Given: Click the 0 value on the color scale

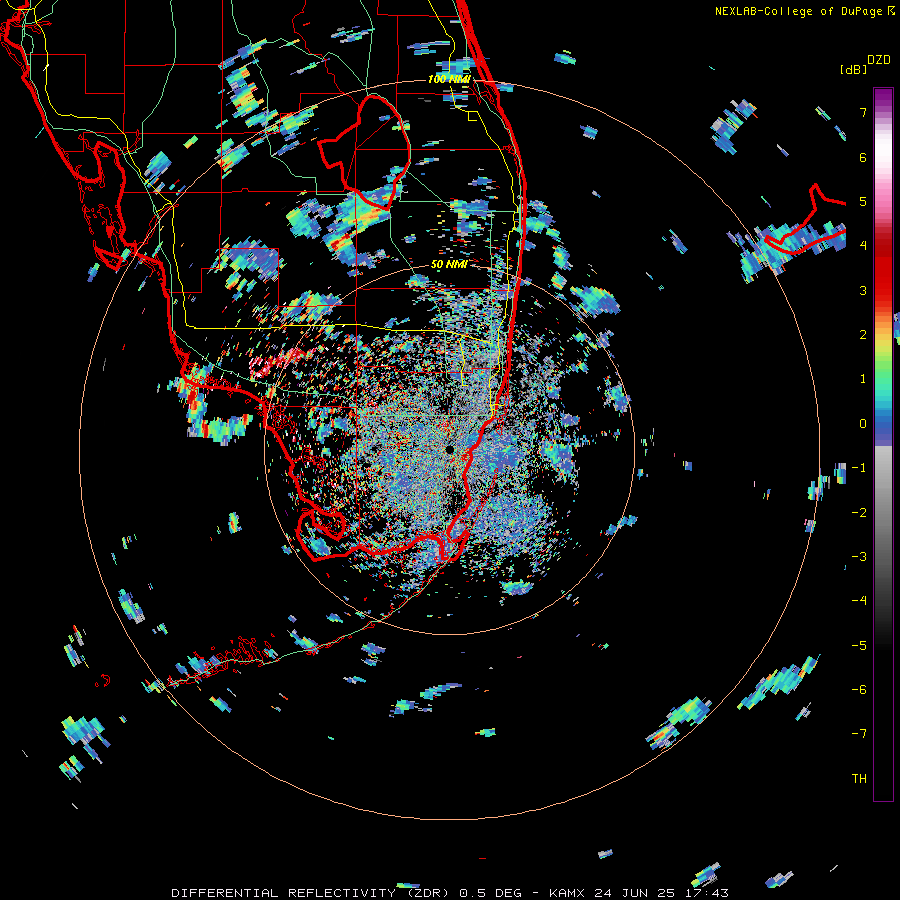Looking at the screenshot, I should point(863,424).
